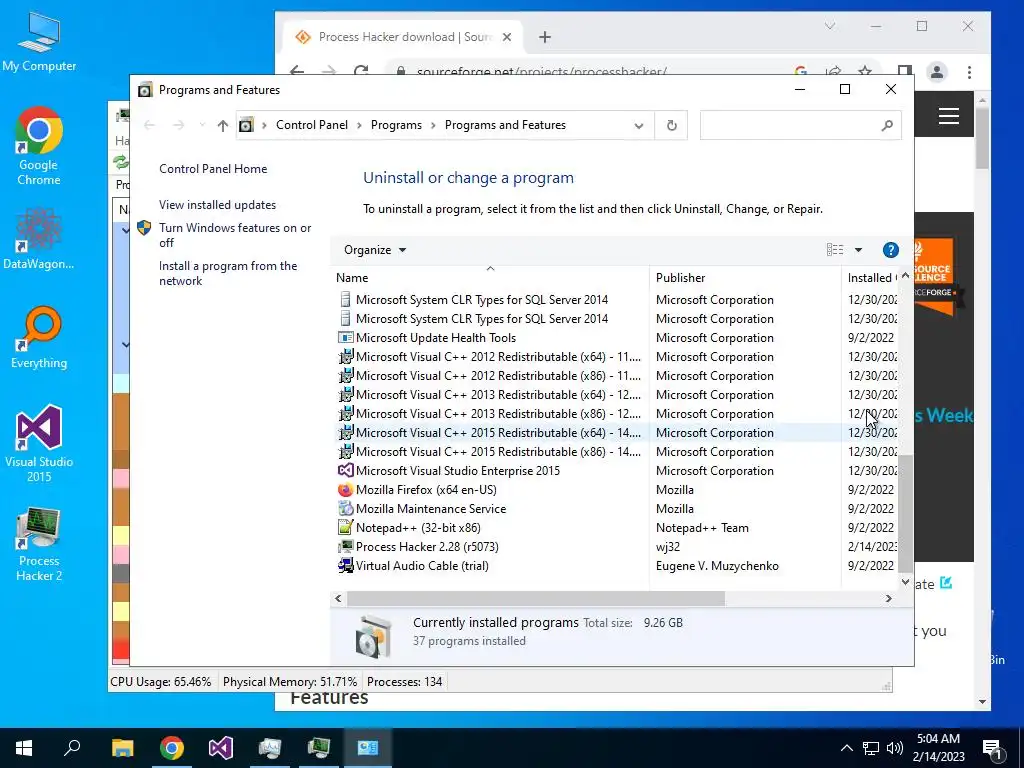Launch Visual Studio 2015 desktop shortcut
The width and height of the screenshot is (1024, 768).
(x=39, y=443)
